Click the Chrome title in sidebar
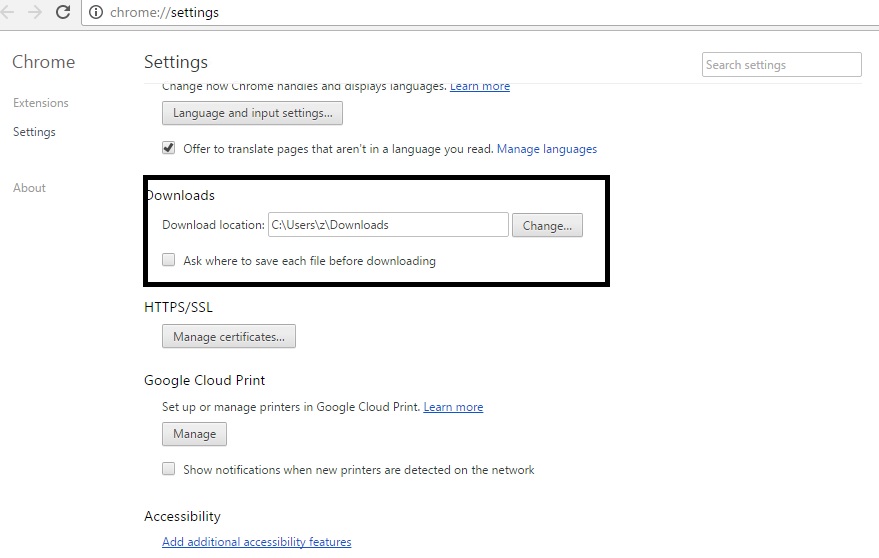Image resolution: width=879 pixels, height=558 pixels. pos(44,62)
